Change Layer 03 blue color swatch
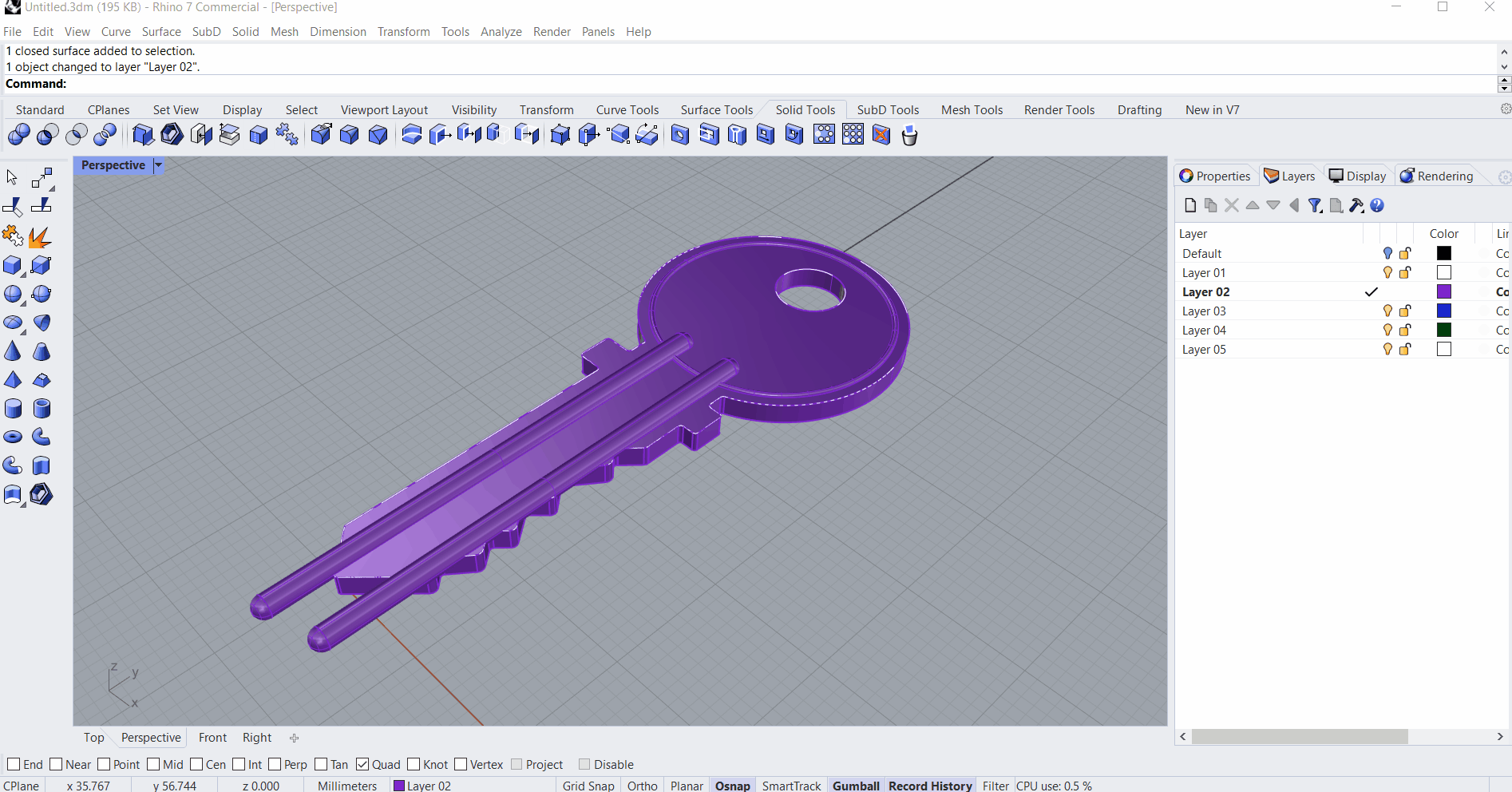 pos(1444,311)
